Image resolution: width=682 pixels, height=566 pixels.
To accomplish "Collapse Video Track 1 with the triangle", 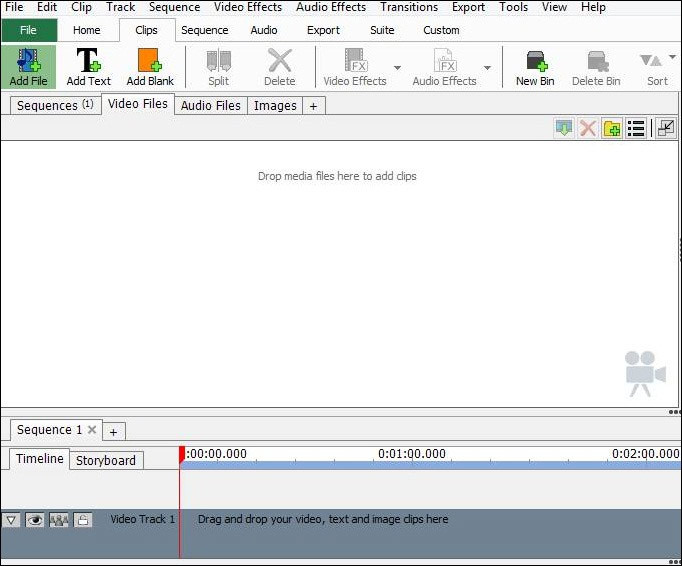I will click(x=11, y=520).
